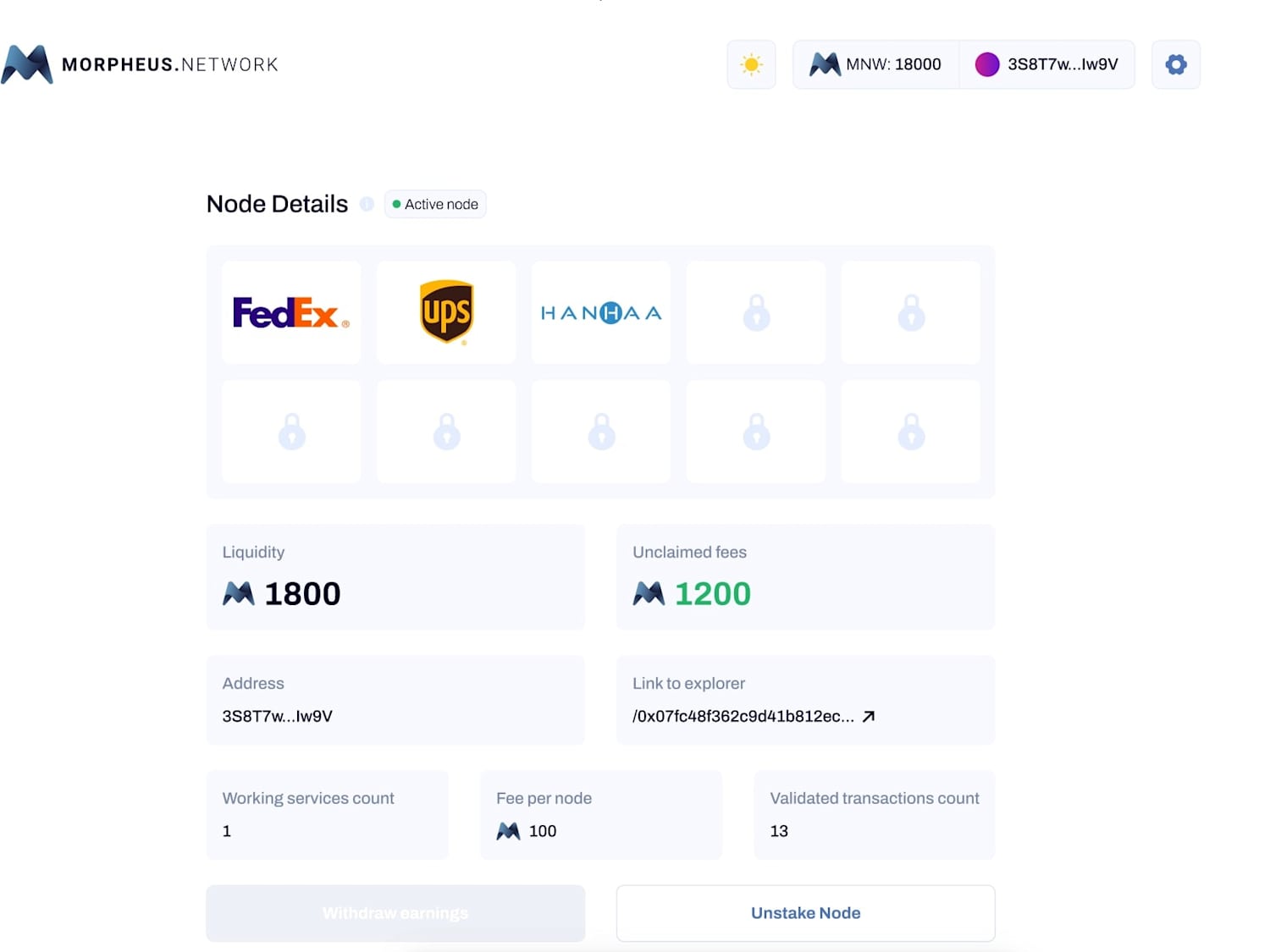Click the MNW token icon beside Liquidity 1800
Screen dimensions: 1270x952
coord(239,593)
